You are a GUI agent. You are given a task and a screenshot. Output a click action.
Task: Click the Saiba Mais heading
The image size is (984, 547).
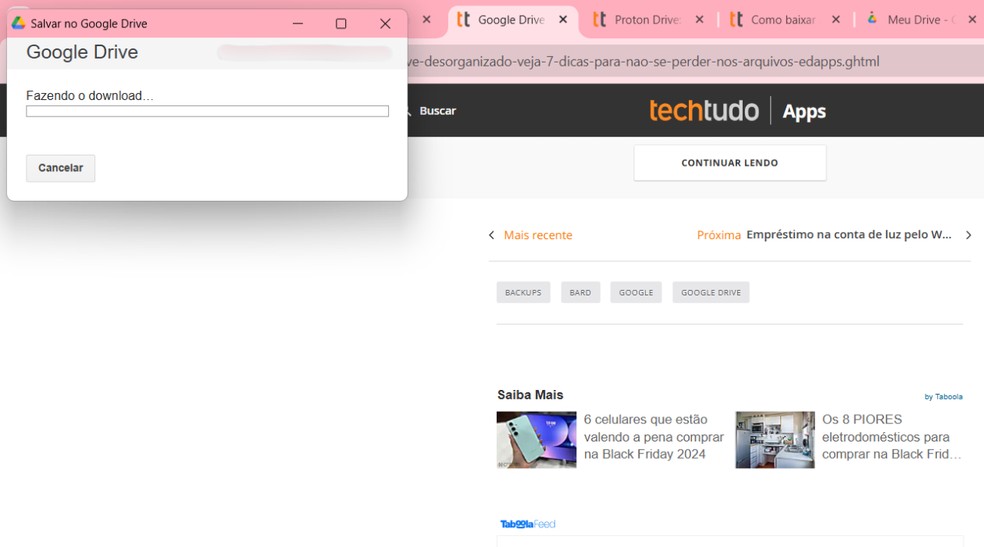(530, 395)
